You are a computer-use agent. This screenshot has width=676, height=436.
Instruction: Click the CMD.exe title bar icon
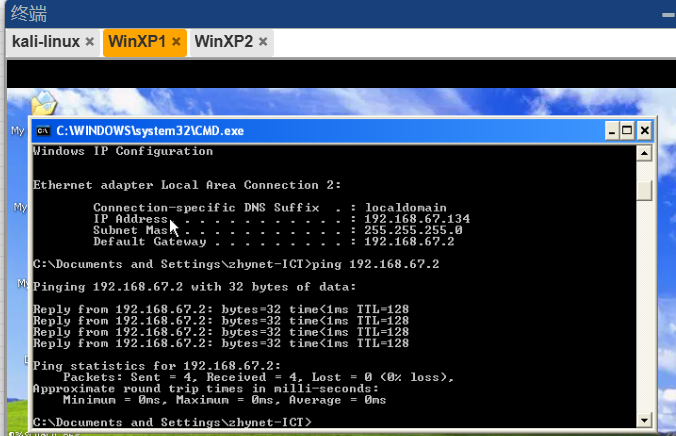point(43,131)
